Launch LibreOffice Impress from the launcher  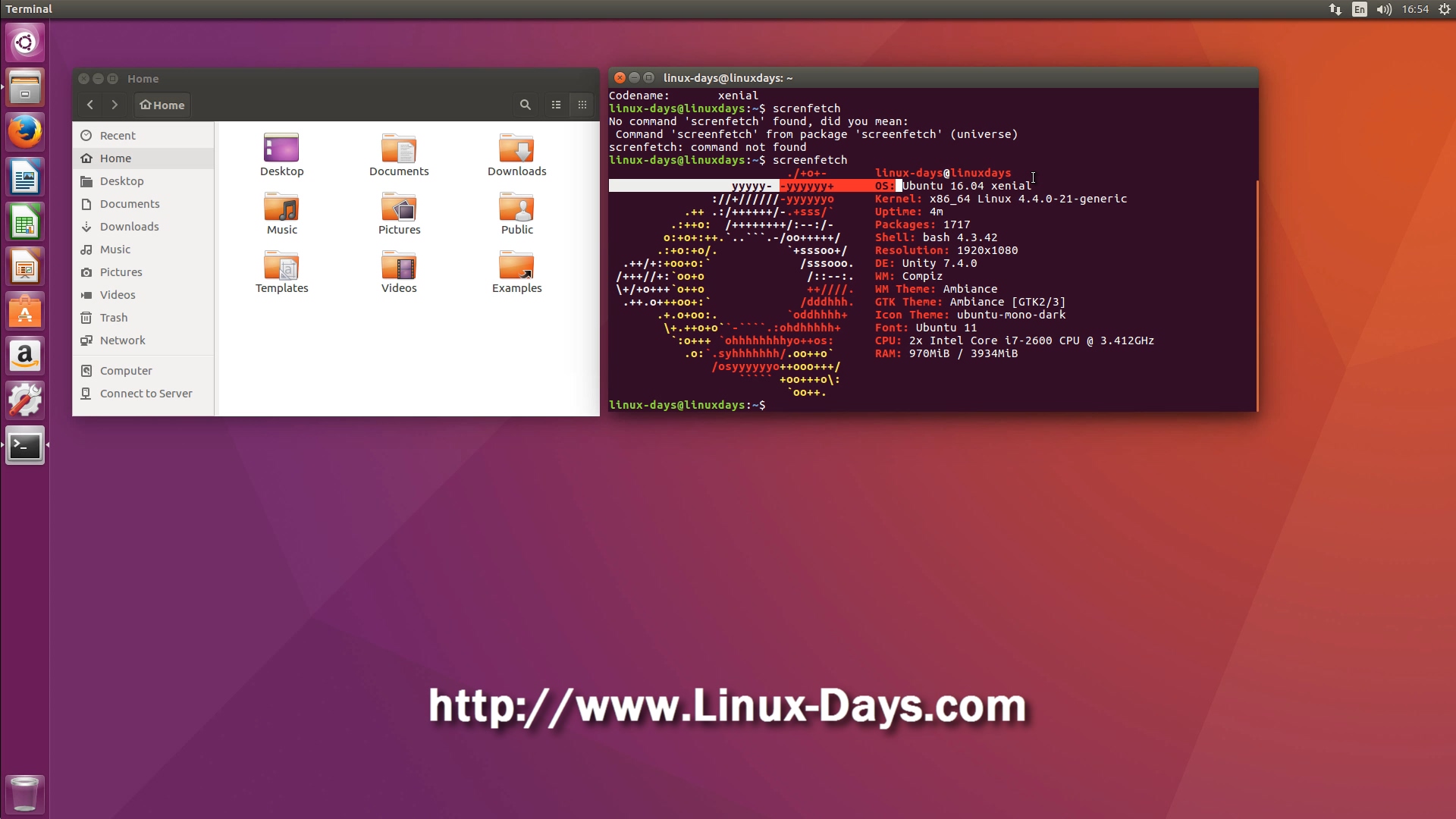coord(25,266)
